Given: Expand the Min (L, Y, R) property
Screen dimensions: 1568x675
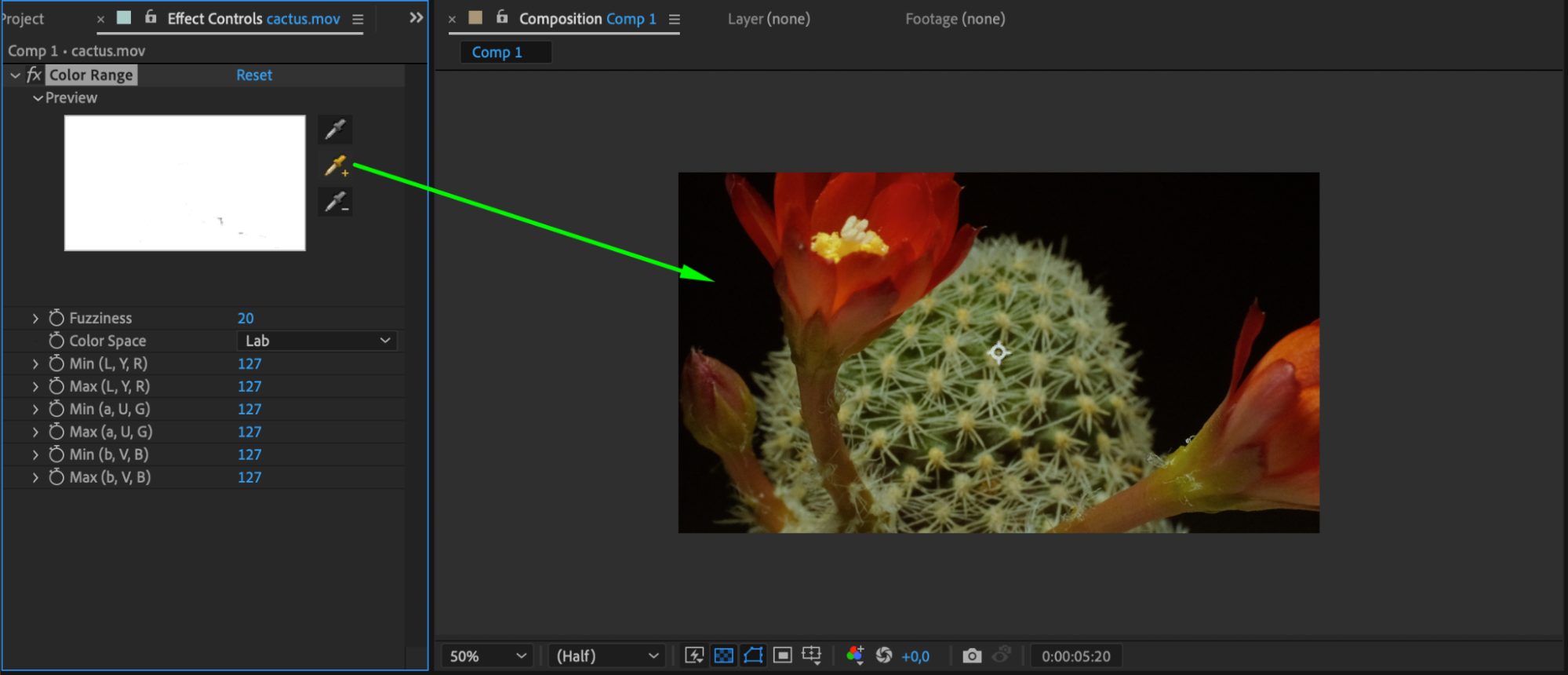Looking at the screenshot, I should tap(35, 363).
